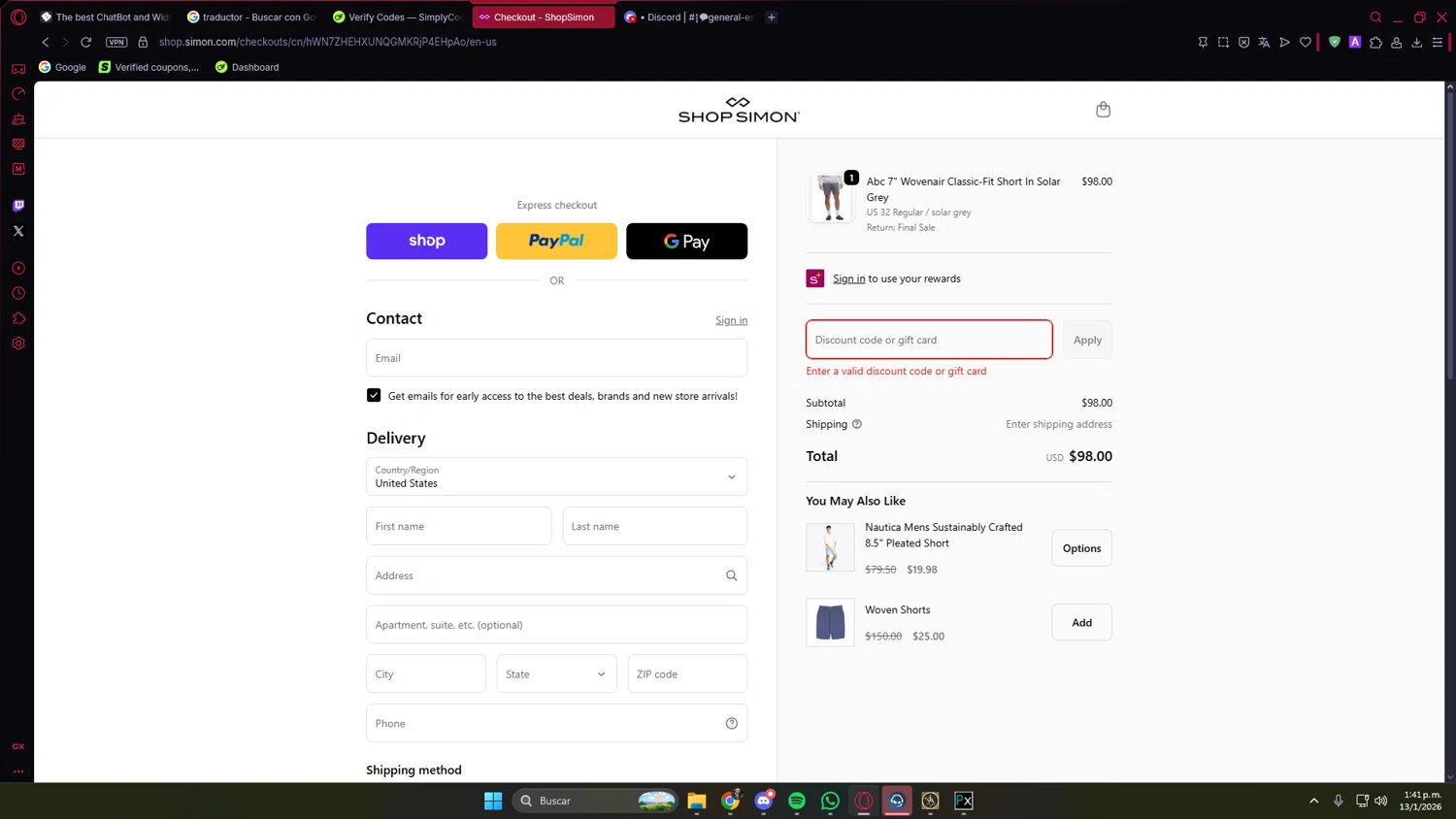The width and height of the screenshot is (1456, 819).
Task: Click the taskbar Buscar search box
Action: click(594, 801)
